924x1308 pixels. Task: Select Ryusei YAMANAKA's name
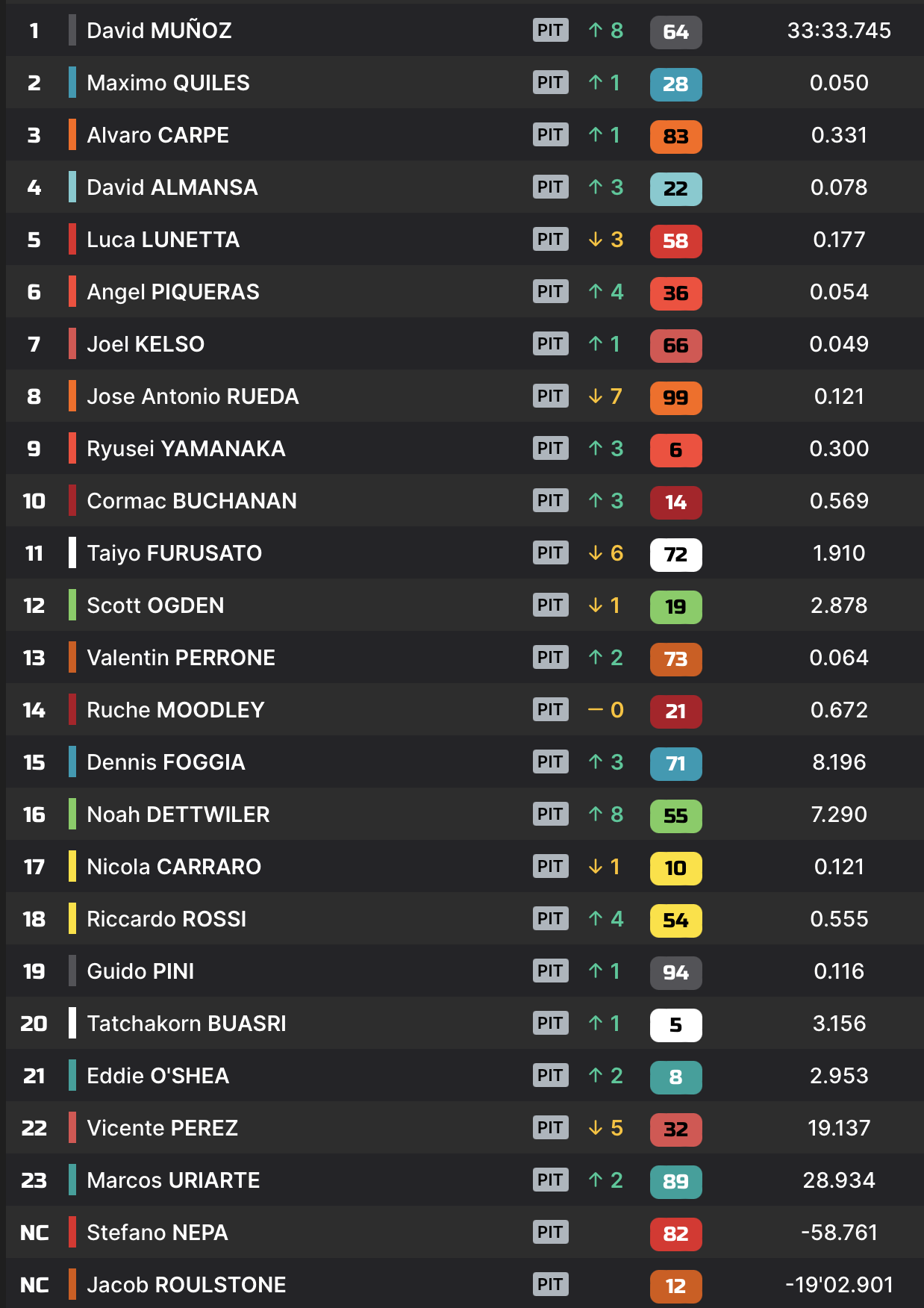pos(186,449)
